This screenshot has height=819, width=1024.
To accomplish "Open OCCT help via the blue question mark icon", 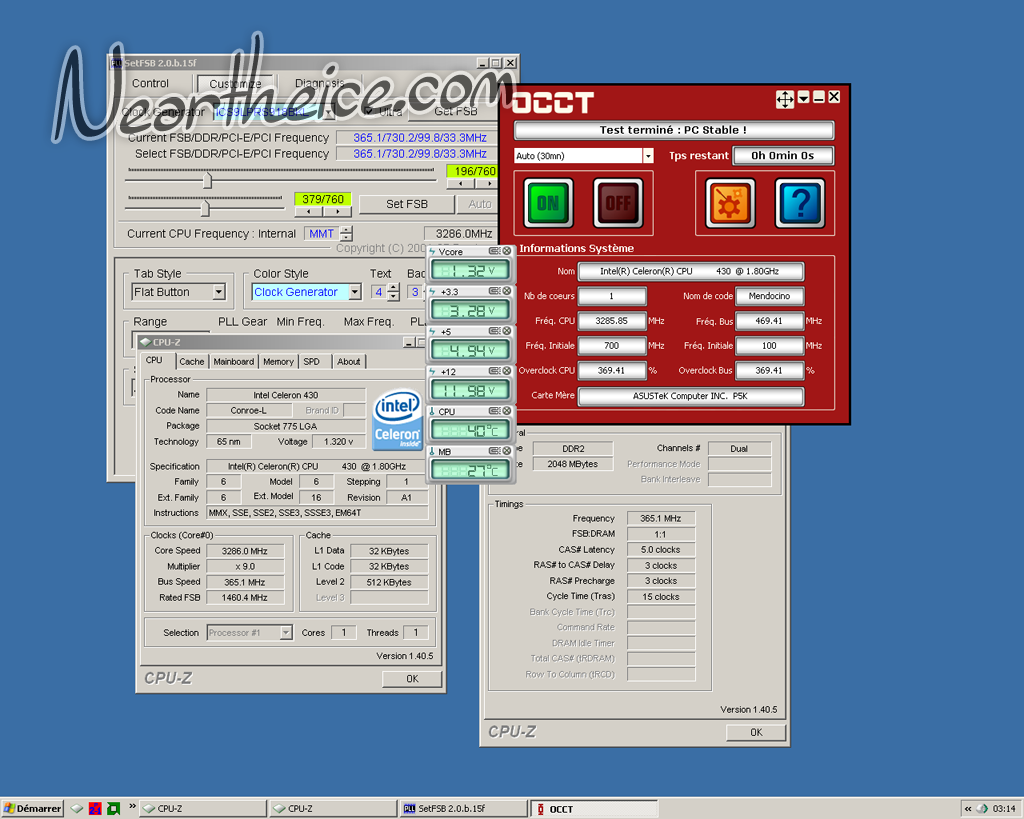I will pos(800,203).
